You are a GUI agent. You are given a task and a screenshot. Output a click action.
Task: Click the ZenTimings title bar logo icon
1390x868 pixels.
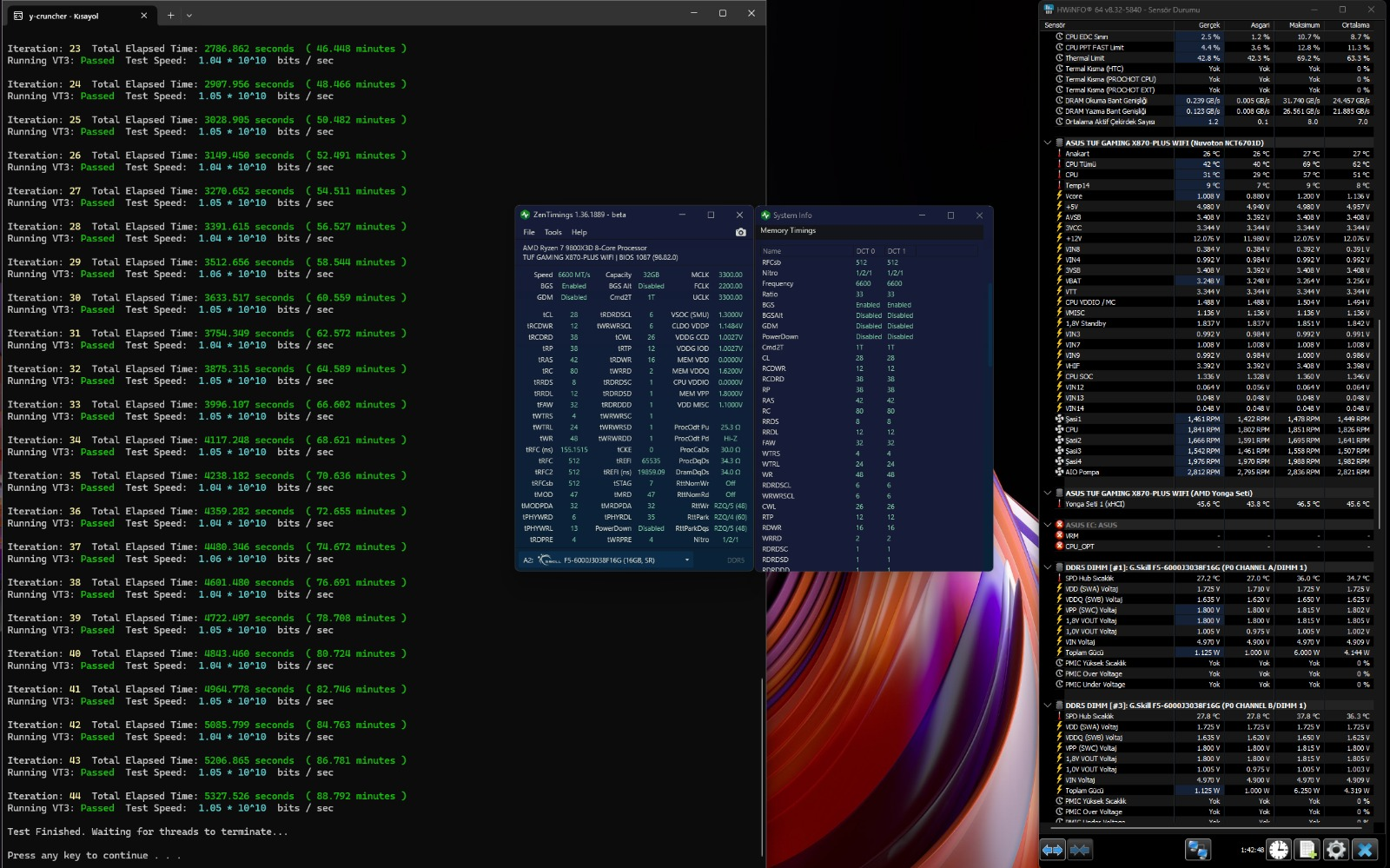click(x=525, y=215)
